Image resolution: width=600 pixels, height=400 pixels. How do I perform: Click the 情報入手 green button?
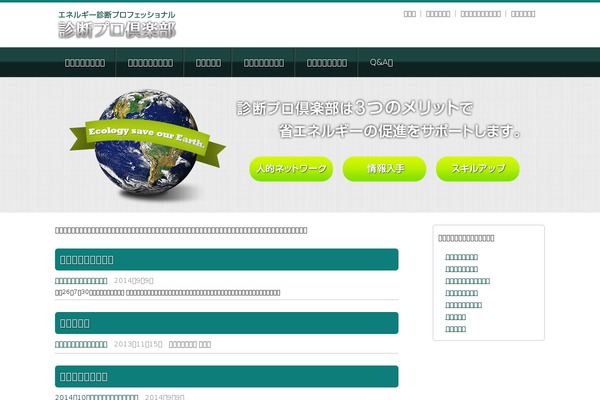(x=384, y=169)
